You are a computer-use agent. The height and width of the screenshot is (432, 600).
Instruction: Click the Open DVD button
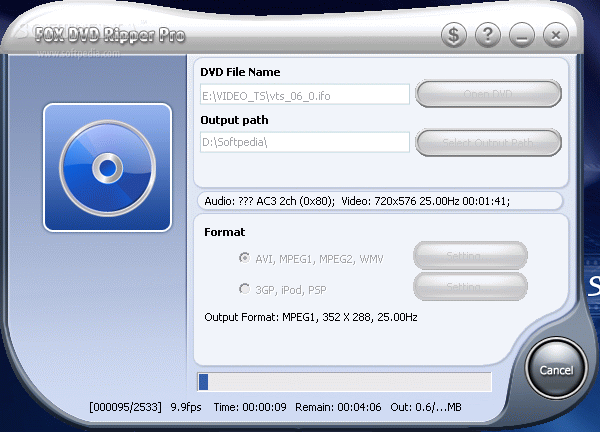tap(488, 94)
